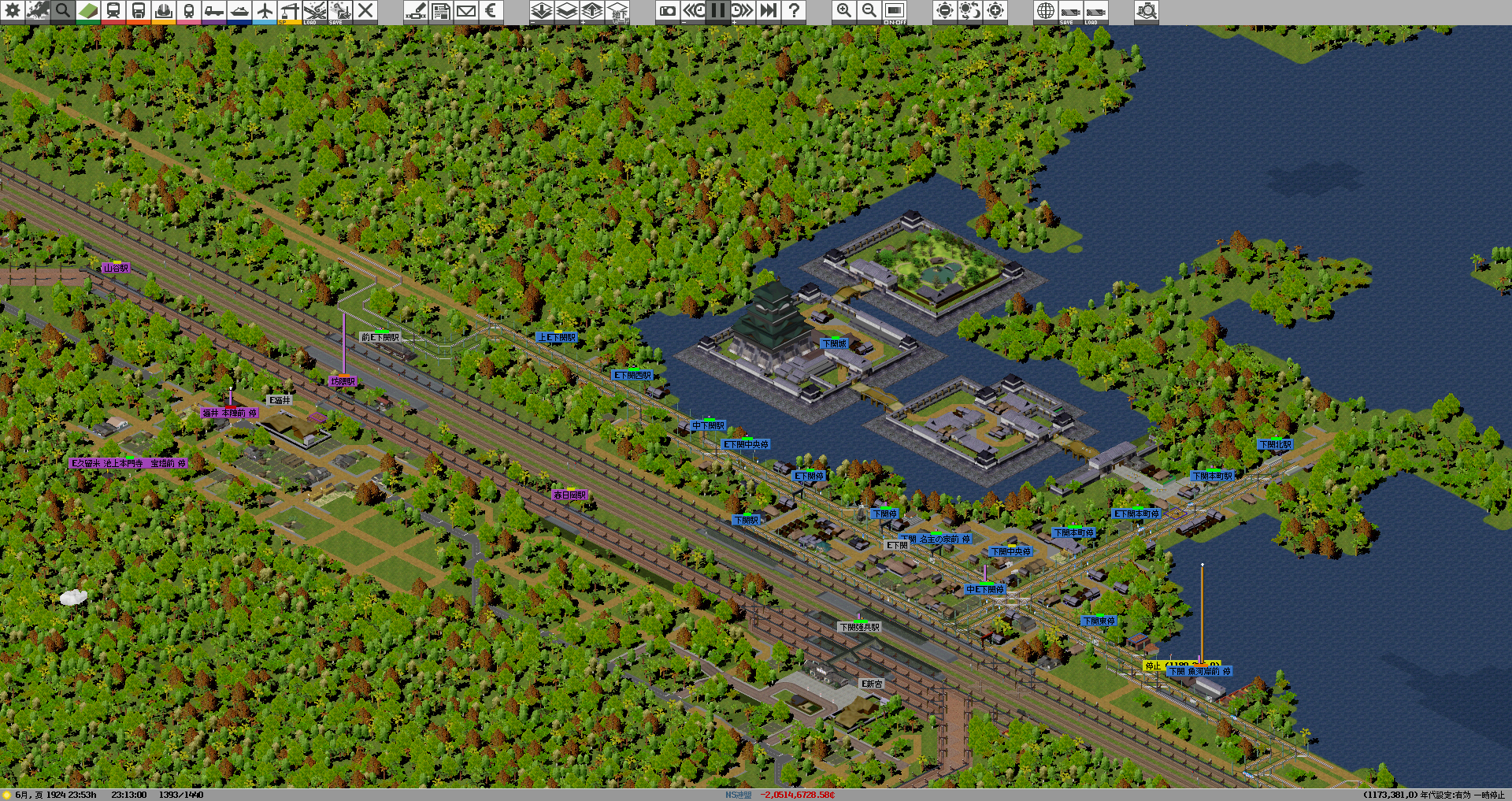The width and height of the screenshot is (1512, 801).
Task: Open the road truck construction tools
Action: pos(214,11)
